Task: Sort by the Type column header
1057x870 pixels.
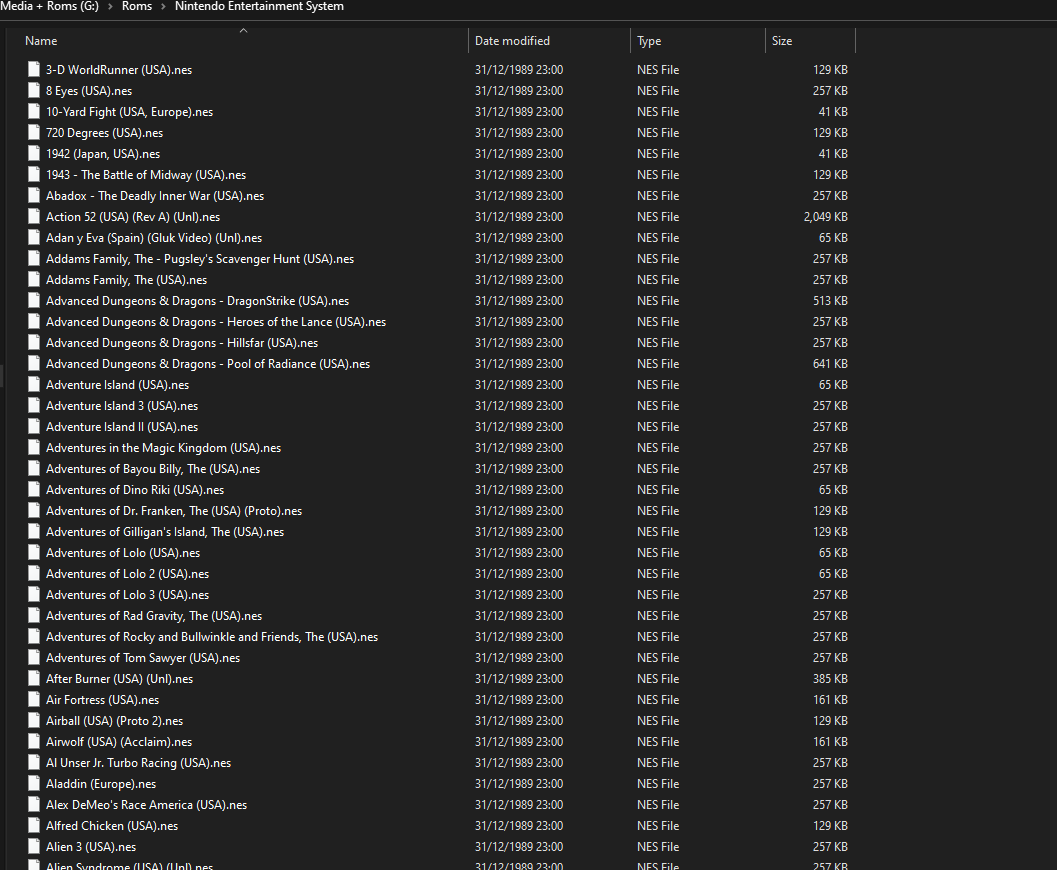Action: (649, 40)
